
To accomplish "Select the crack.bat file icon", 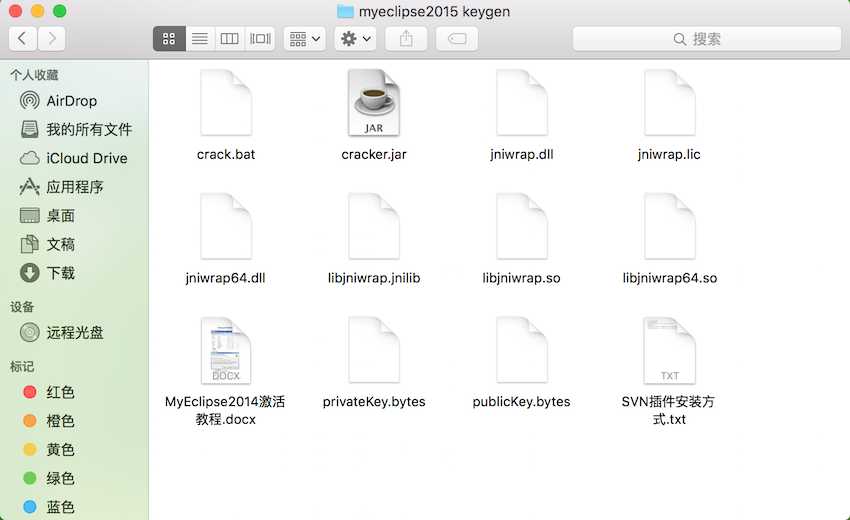I will tap(226, 102).
